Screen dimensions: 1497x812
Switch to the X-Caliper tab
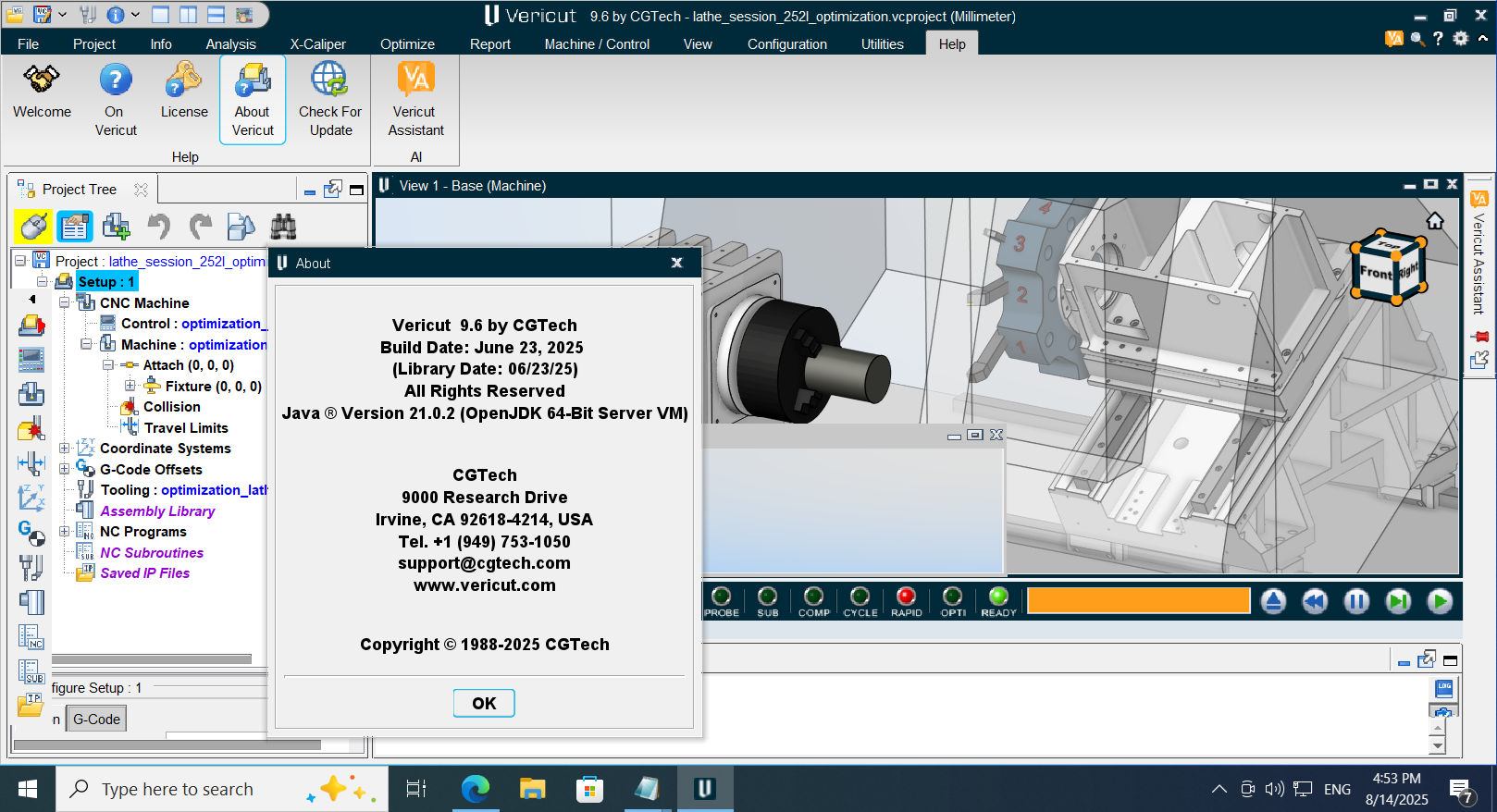coord(317,43)
